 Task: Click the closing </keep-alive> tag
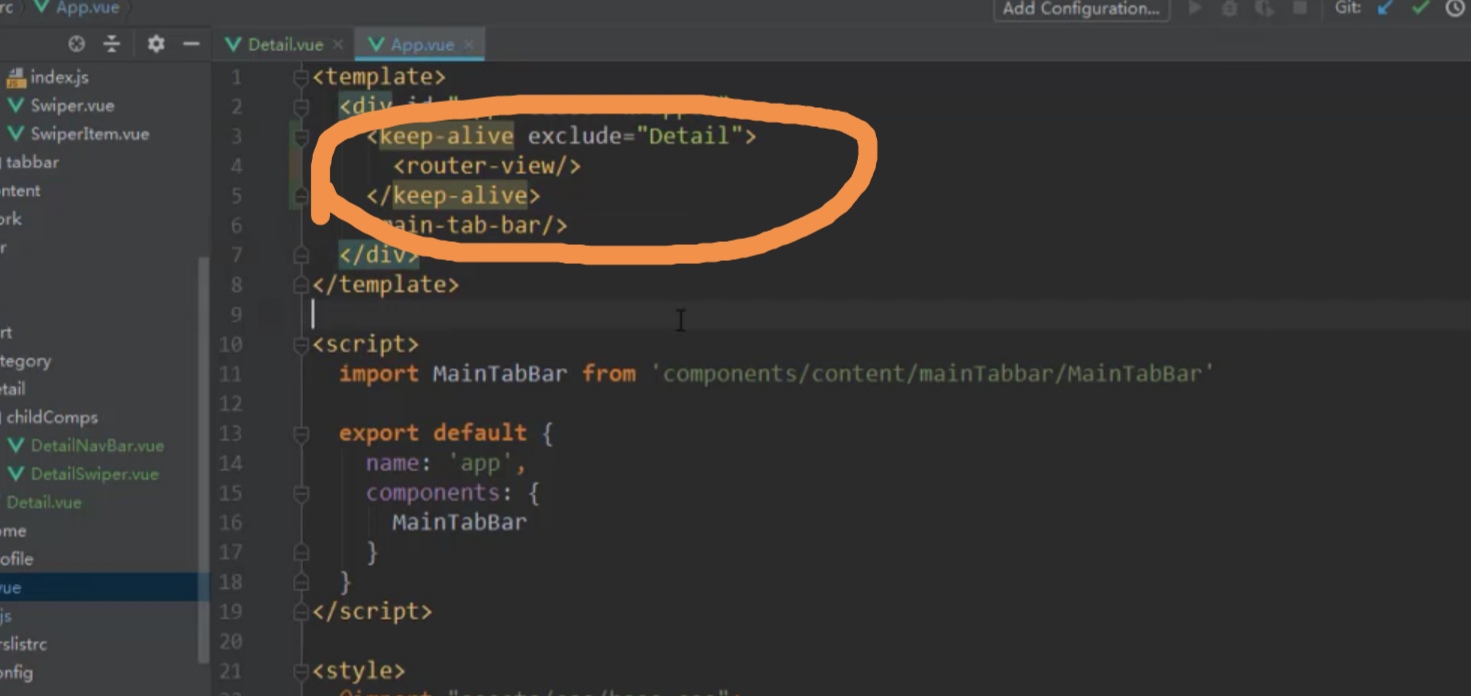pos(453,195)
